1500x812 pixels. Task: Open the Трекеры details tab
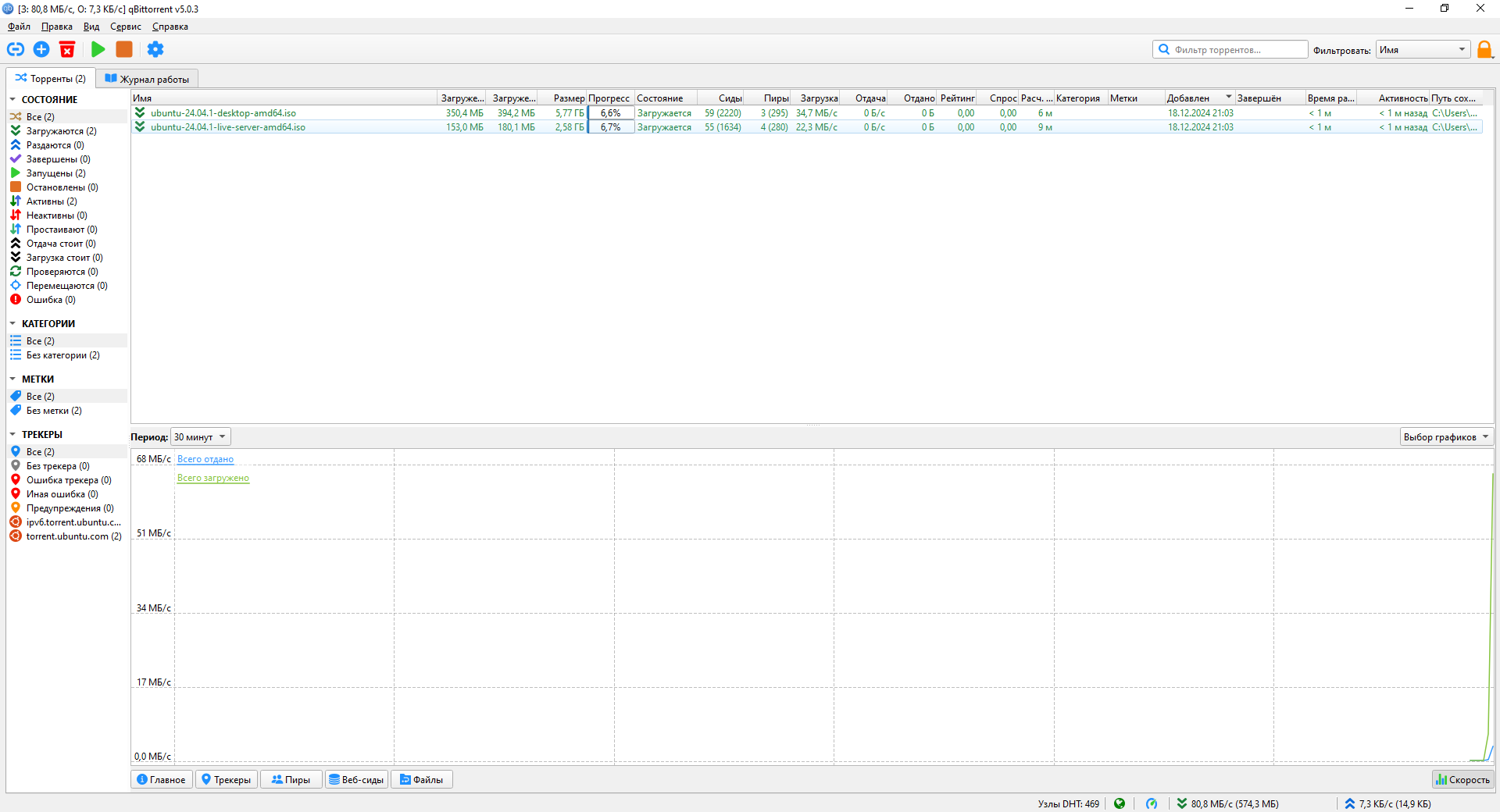click(227, 780)
